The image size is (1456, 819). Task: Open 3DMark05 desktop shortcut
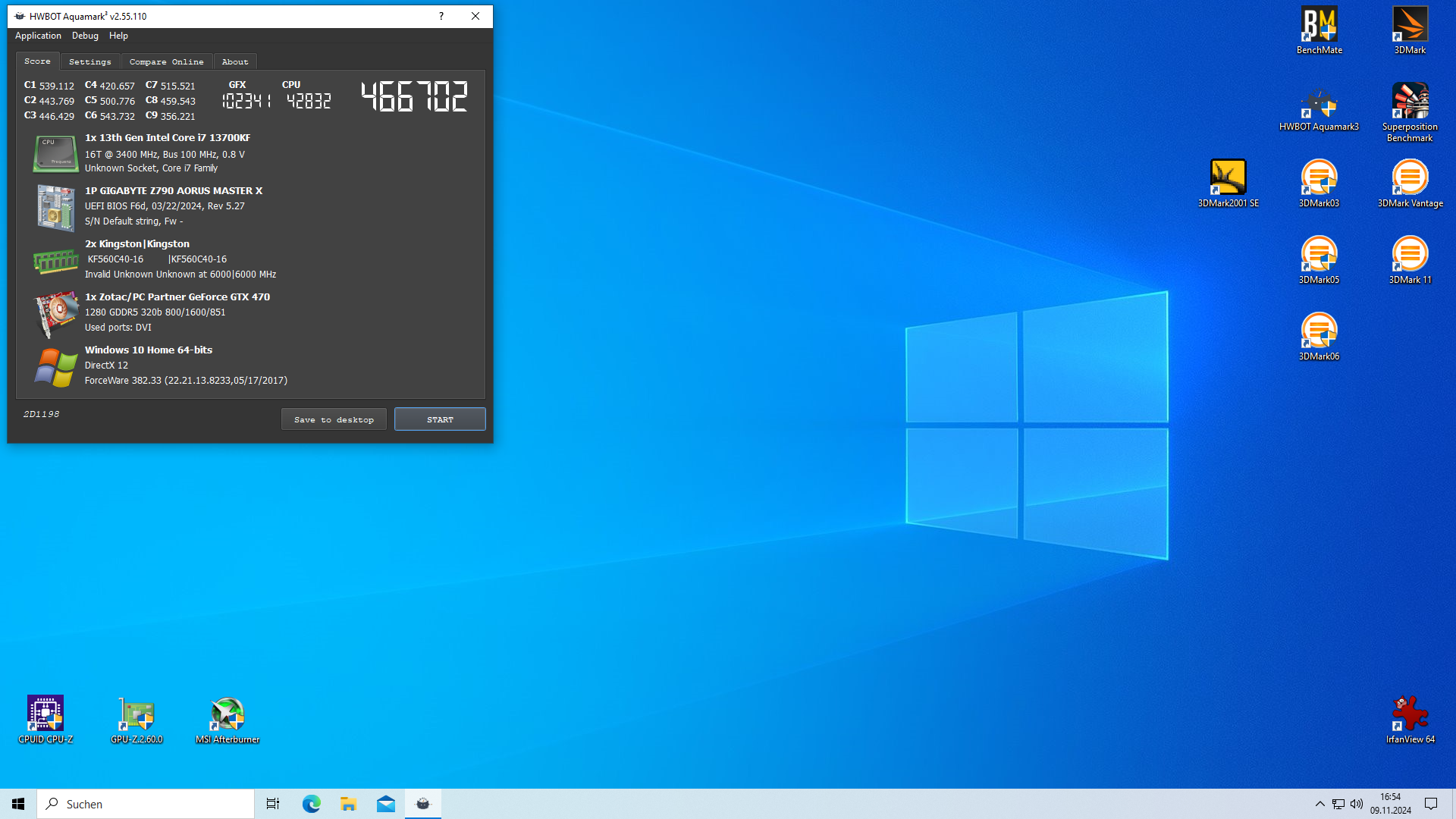point(1319,260)
